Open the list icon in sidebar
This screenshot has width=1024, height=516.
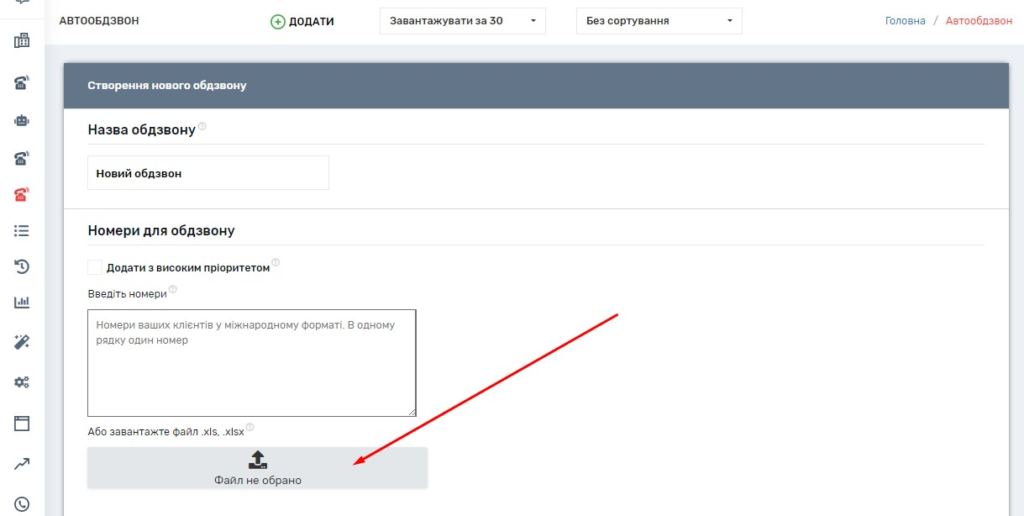[x=21, y=230]
